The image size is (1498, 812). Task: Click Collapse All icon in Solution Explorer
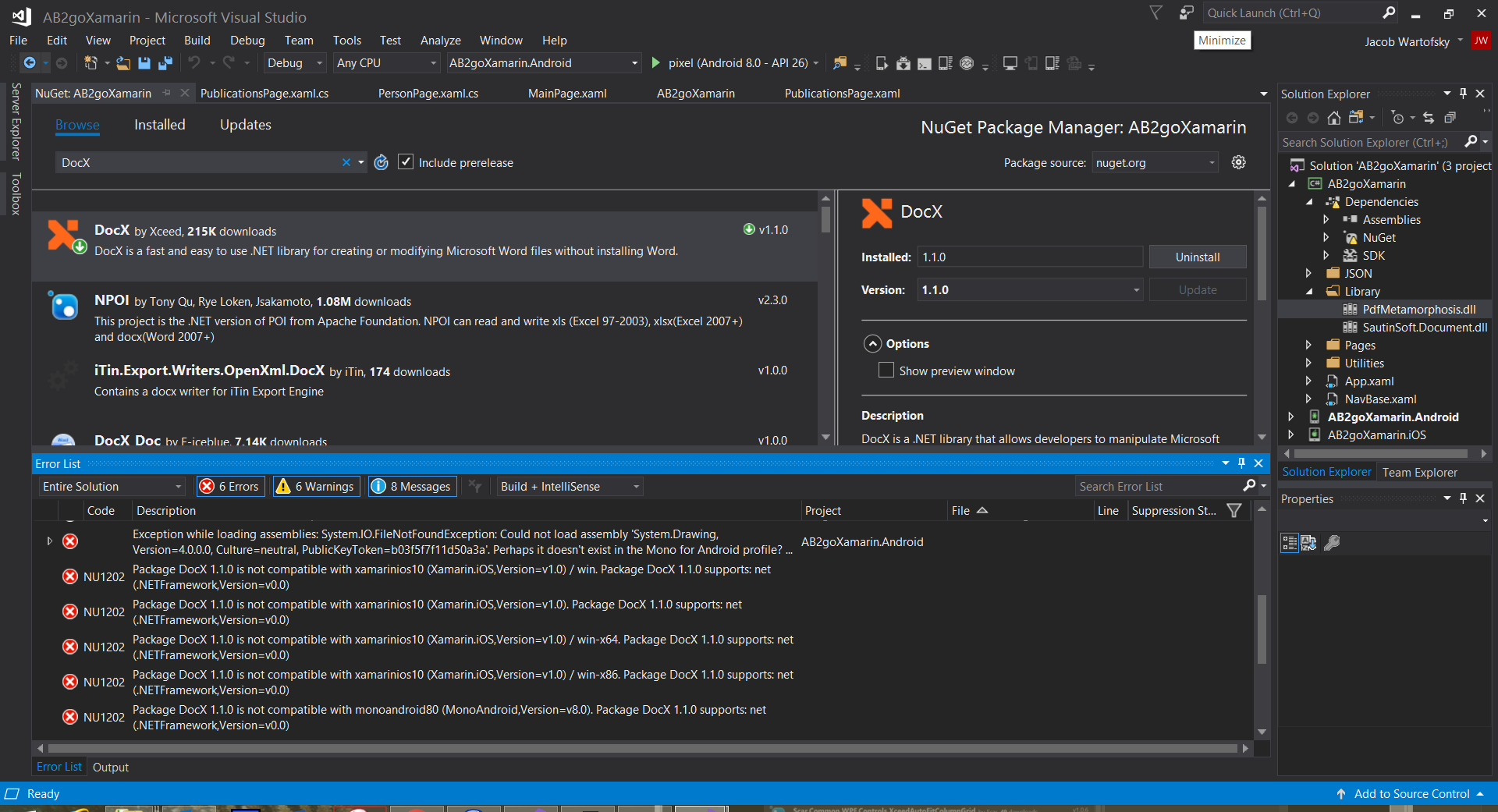1450,118
